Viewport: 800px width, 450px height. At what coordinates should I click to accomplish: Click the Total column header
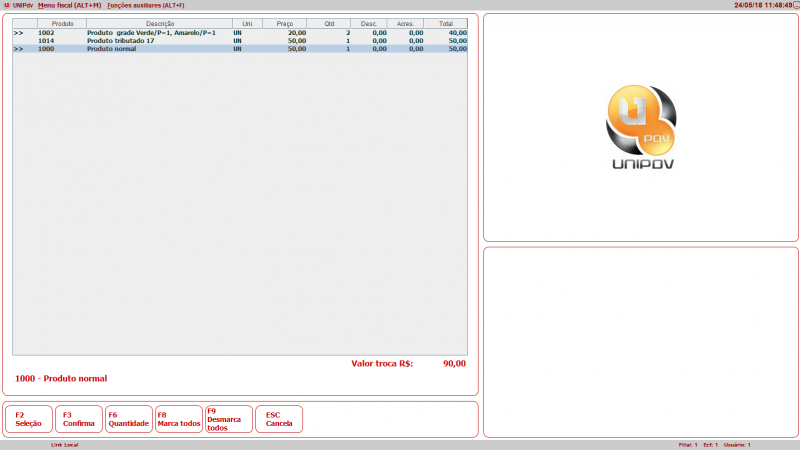tap(445, 23)
